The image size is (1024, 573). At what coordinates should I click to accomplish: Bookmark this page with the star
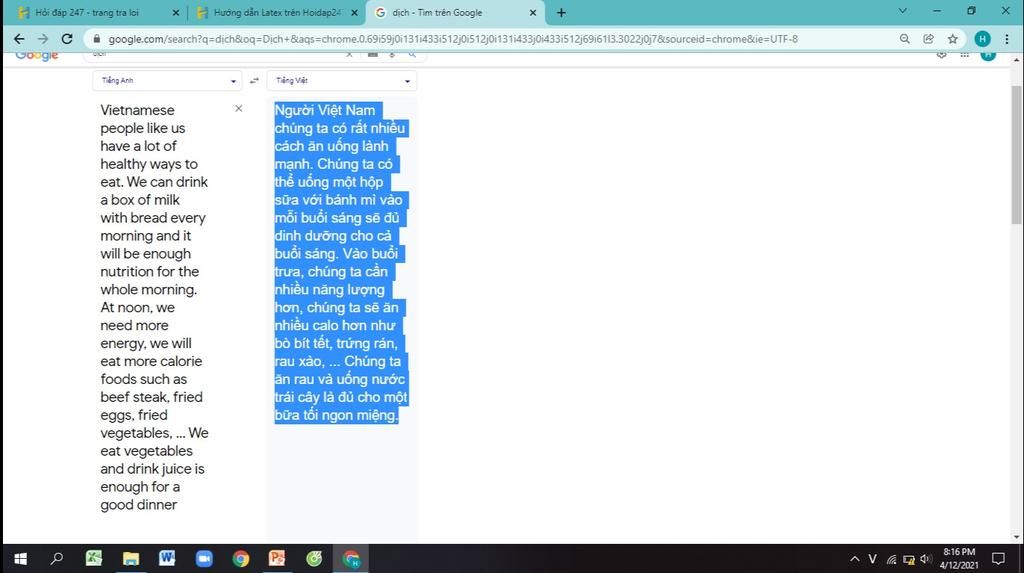(953, 39)
